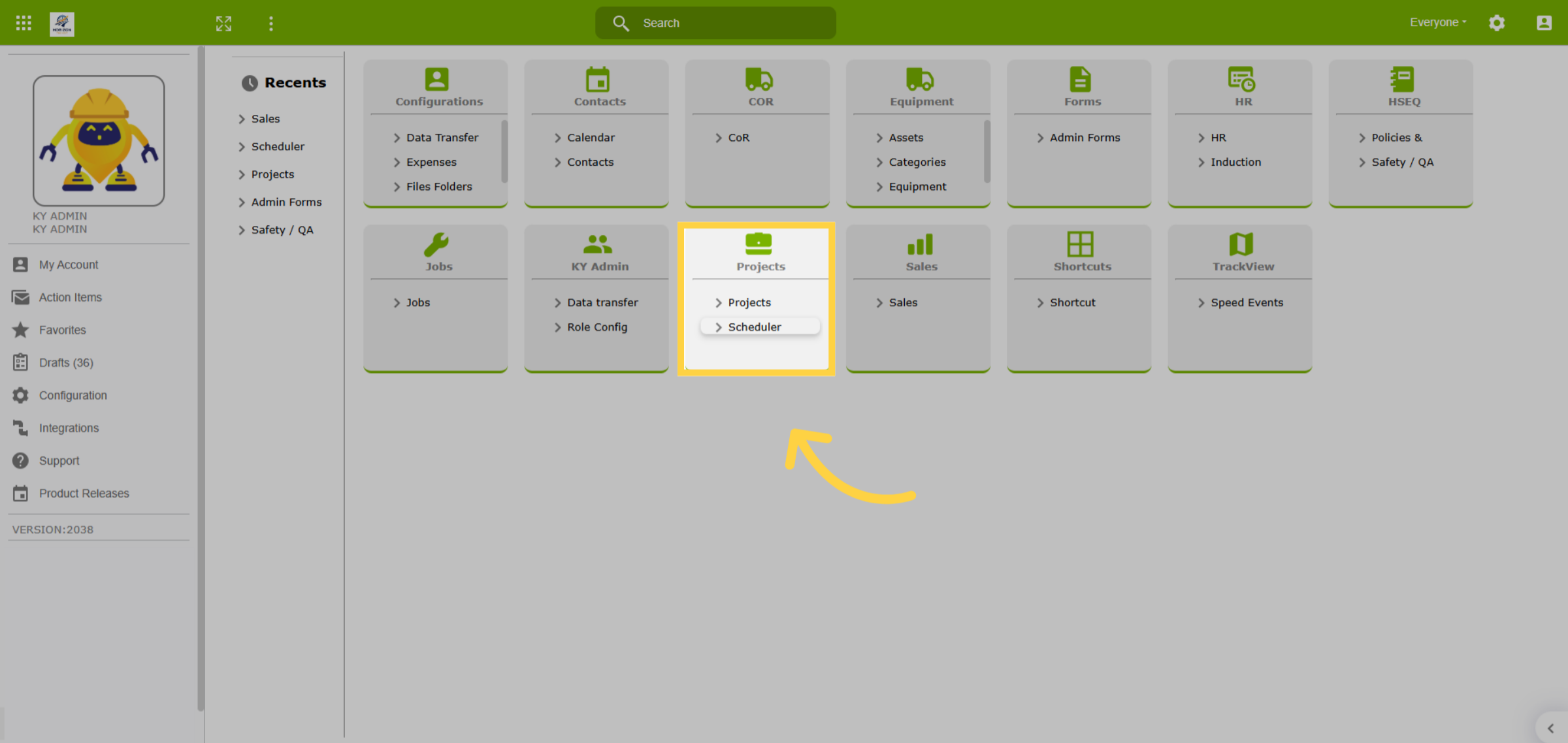
Task: Click the Contacts calendar module icon
Action: [x=598, y=79]
